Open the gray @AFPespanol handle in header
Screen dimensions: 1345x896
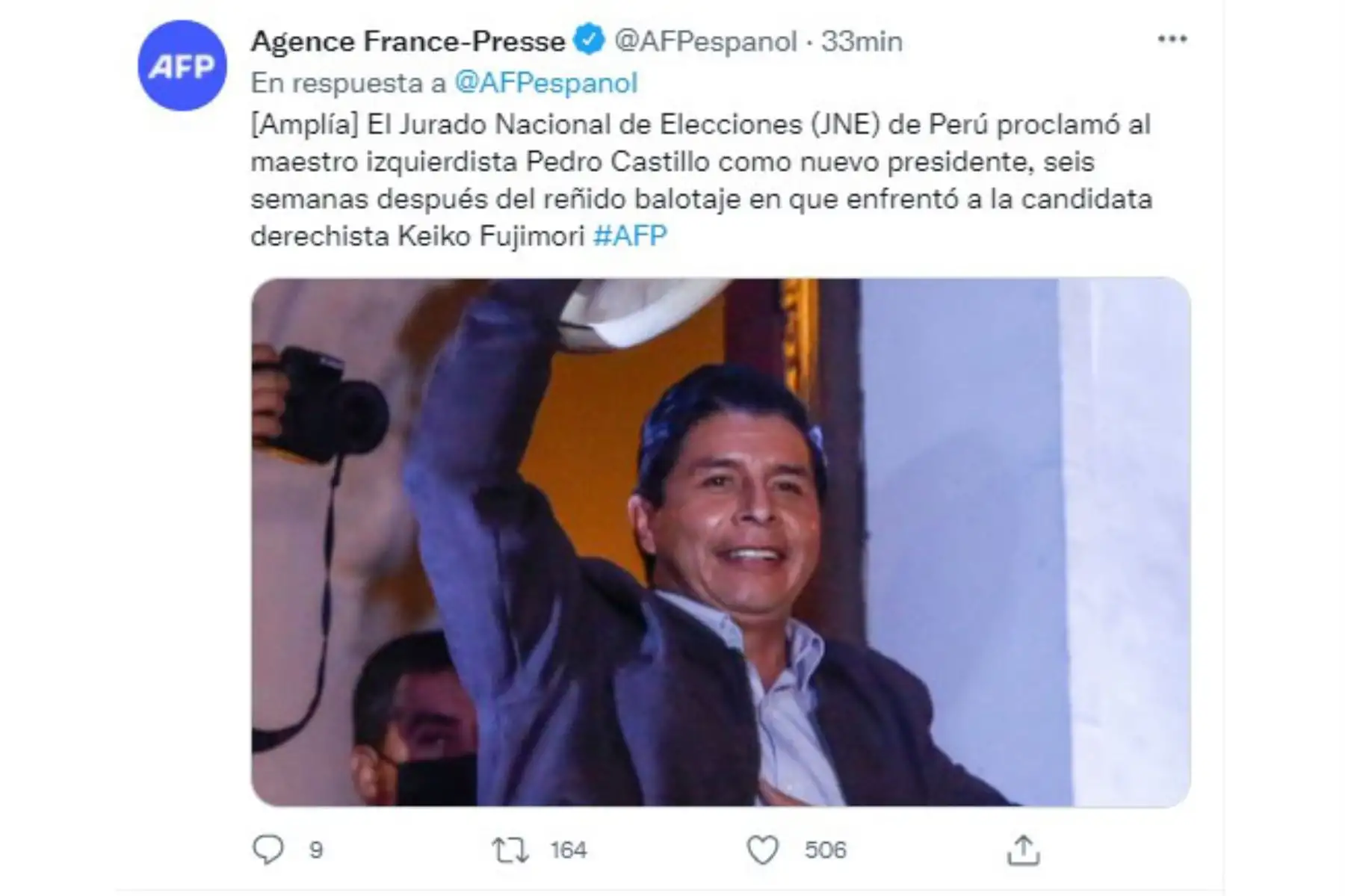pyautogui.click(x=705, y=41)
